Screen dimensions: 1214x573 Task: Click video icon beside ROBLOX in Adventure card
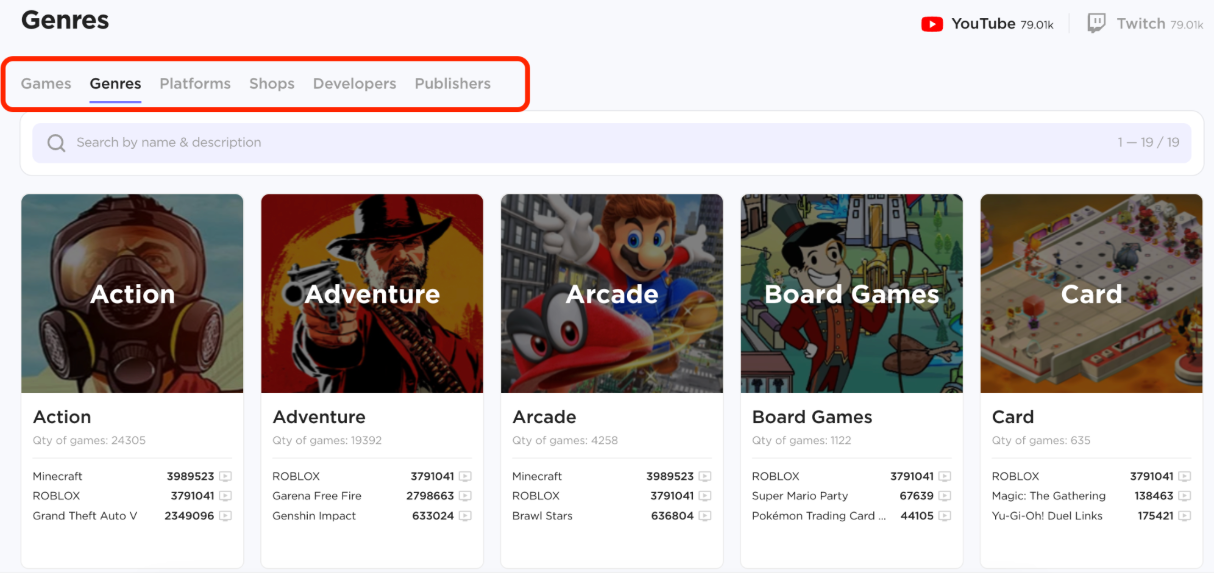(465, 477)
